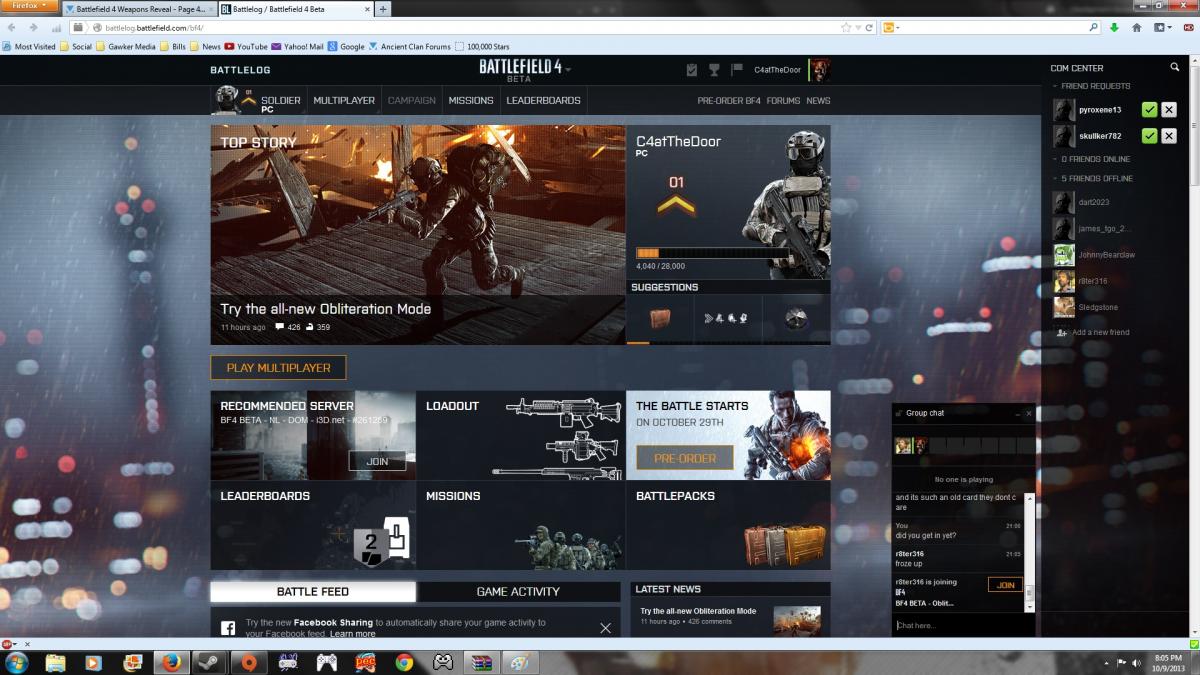Open the YouTube bookmark
This screenshot has height=675, width=1200.
click(246, 46)
